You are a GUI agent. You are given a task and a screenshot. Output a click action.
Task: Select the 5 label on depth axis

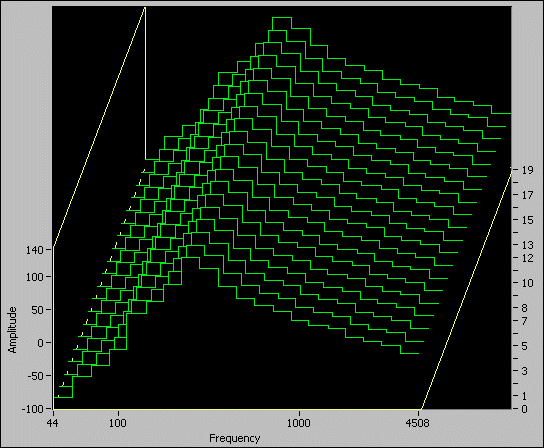point(525,346)
